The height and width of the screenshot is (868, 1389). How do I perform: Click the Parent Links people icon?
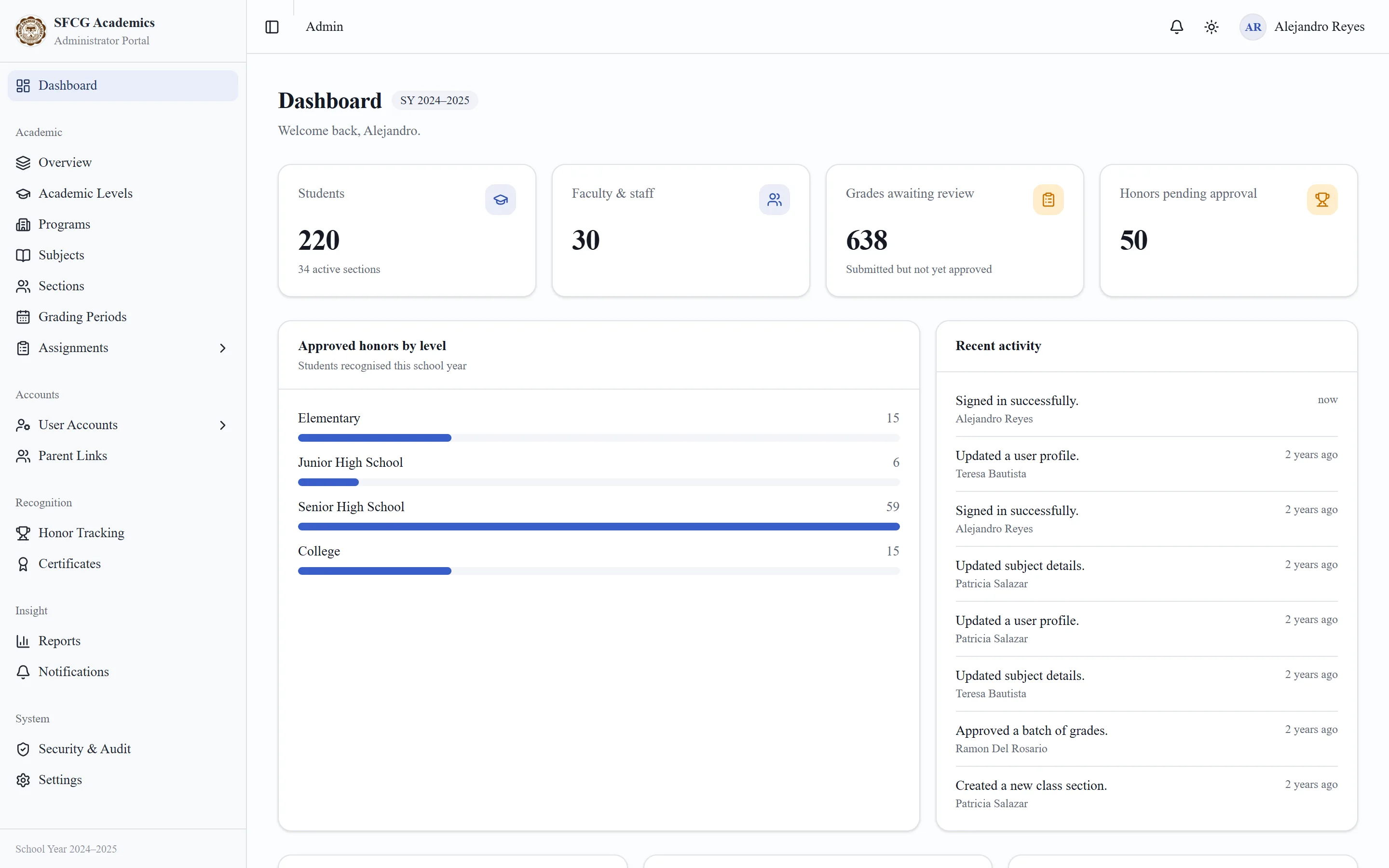pos(23,456)
